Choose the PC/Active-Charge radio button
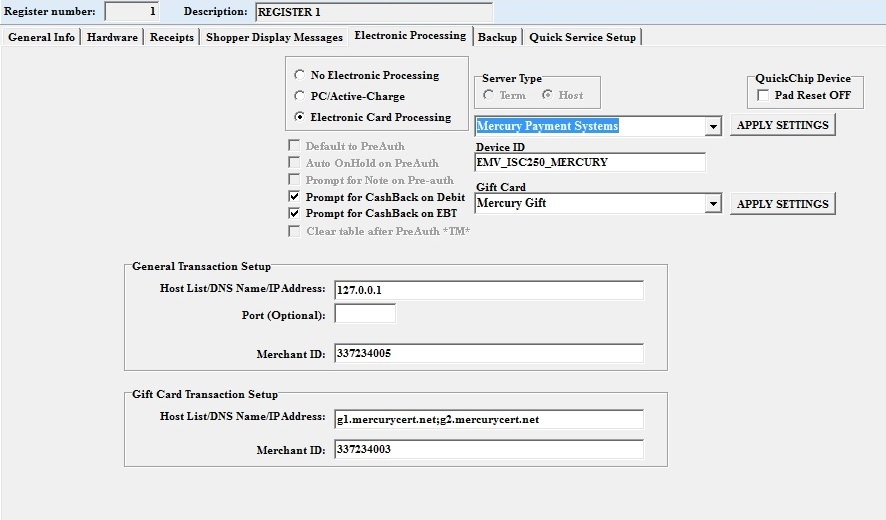The width and height of the screenshot is (886, 520). pyautogui.click(x=300, y=96)
